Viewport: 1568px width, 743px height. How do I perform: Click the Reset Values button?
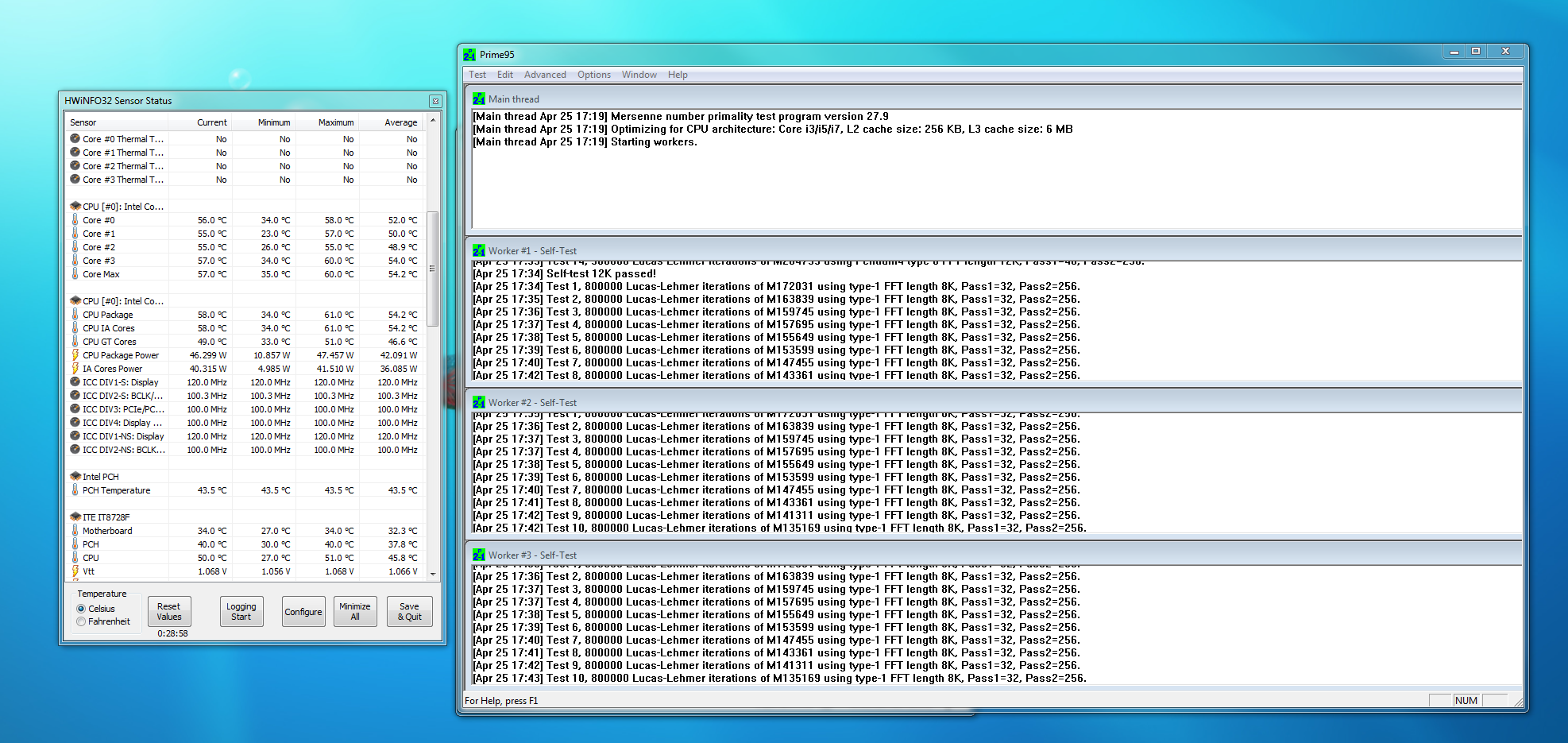169,612
